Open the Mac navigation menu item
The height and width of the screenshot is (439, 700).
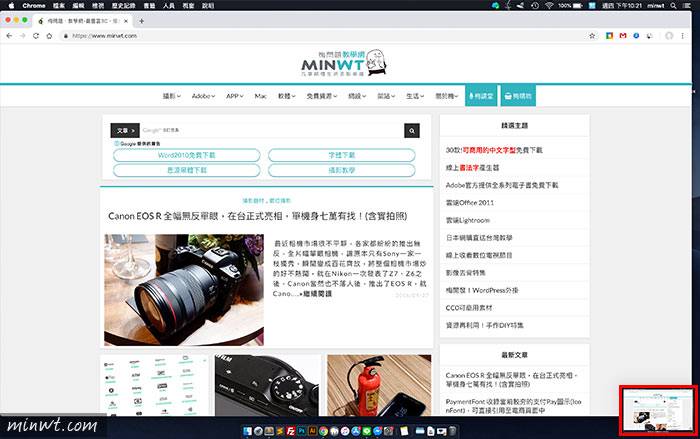(261, 96)
